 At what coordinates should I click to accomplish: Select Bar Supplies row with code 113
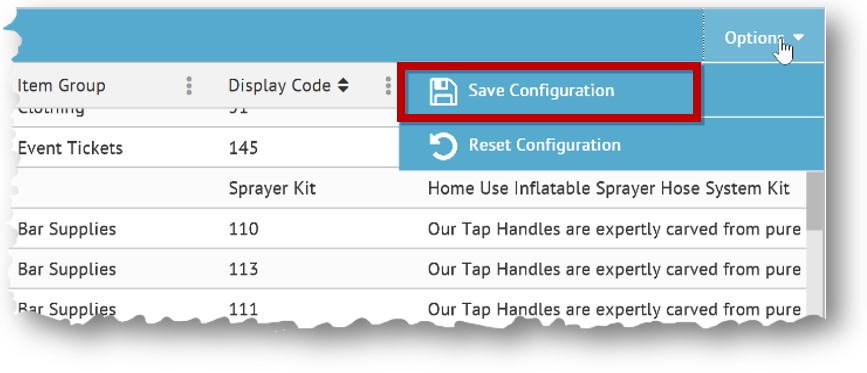(x=408, y=269)
